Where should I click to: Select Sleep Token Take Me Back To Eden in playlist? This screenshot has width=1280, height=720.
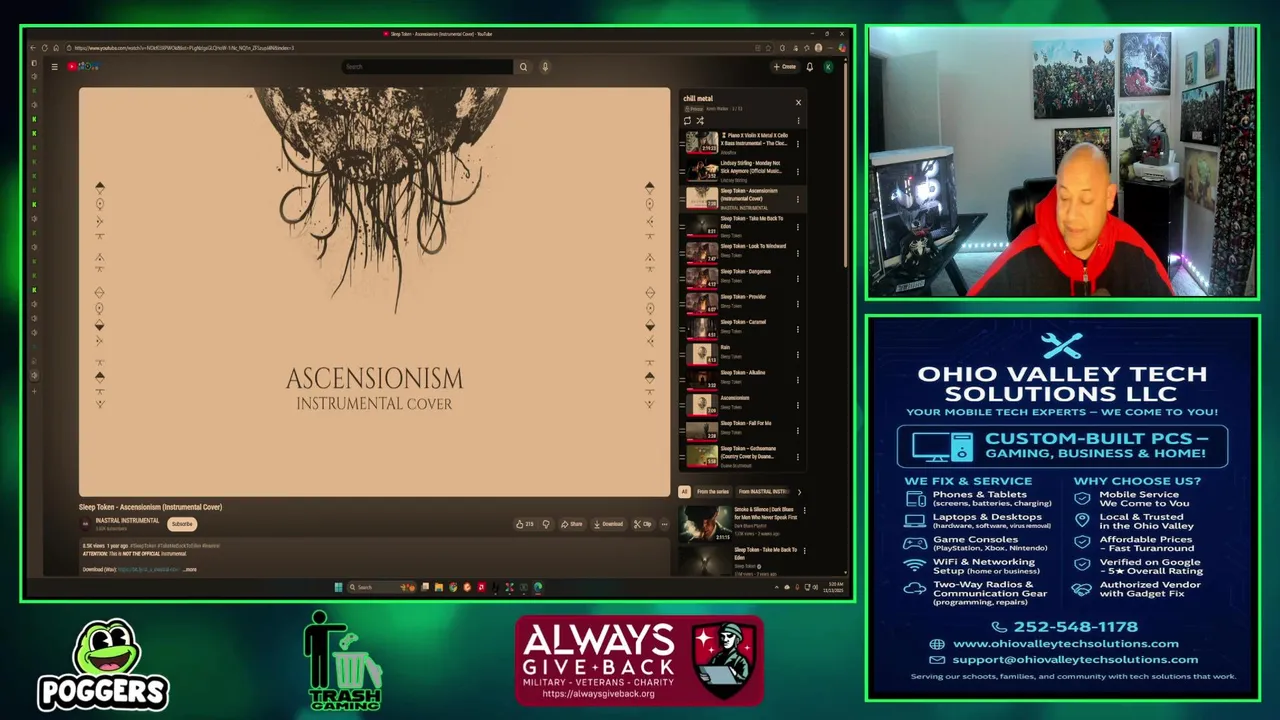pos(742,226)
